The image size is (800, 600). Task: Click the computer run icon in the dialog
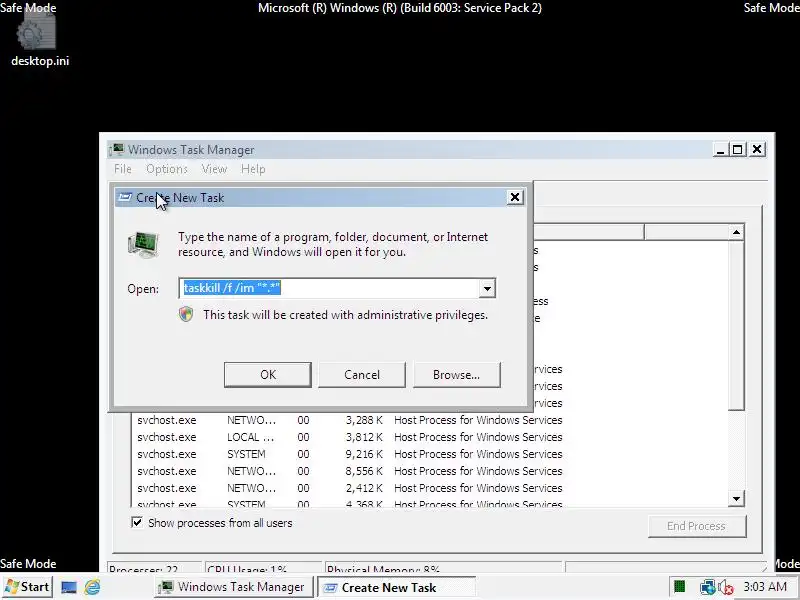click(143, 244)
